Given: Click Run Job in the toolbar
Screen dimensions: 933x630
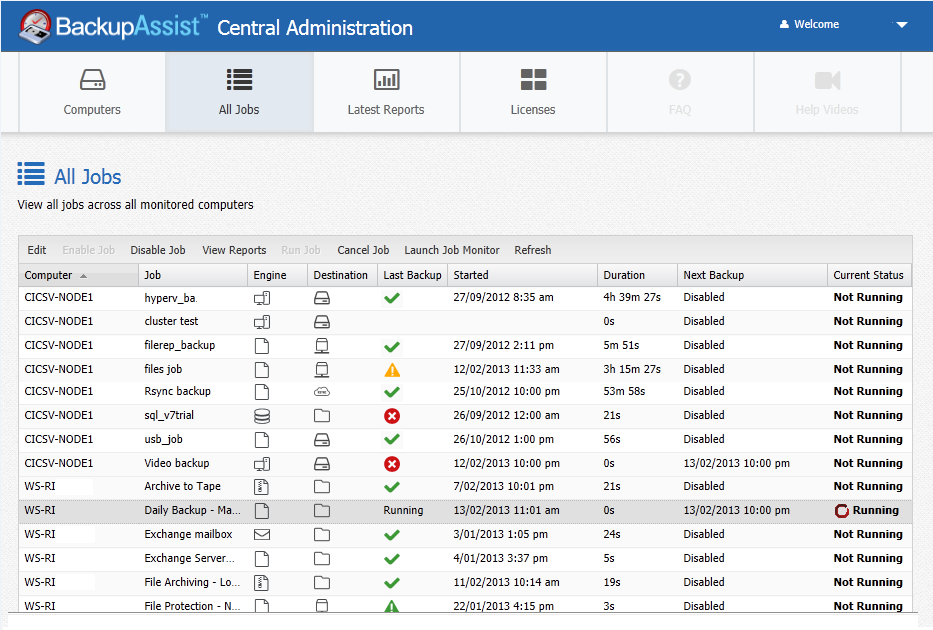Looking at the screenshot, I should click(300, 250).
